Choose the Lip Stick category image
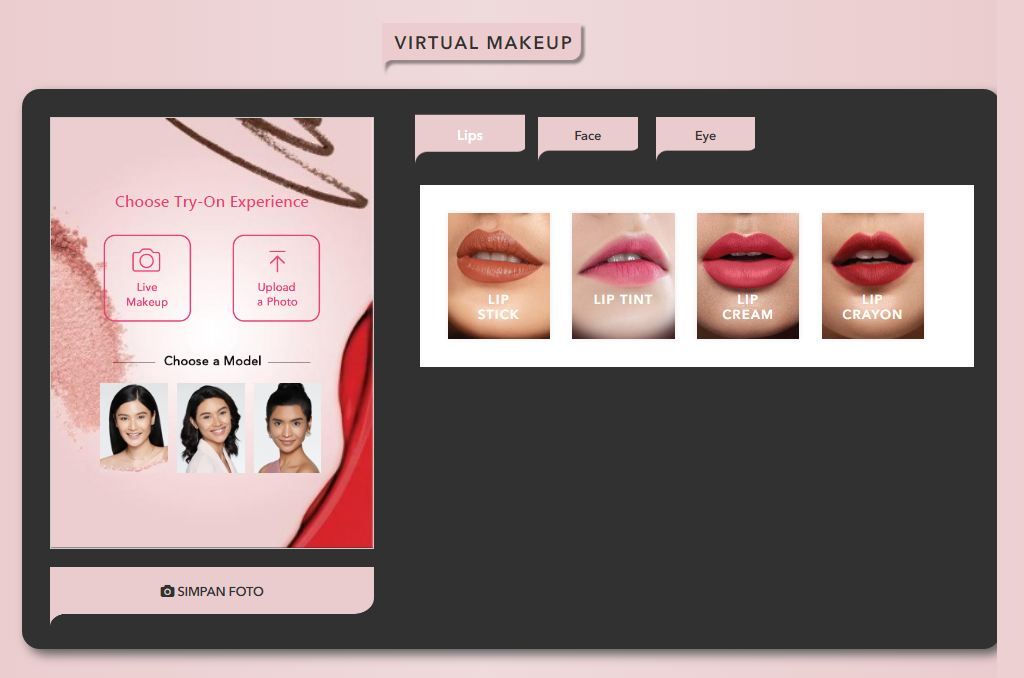 (x=498, y=275)
